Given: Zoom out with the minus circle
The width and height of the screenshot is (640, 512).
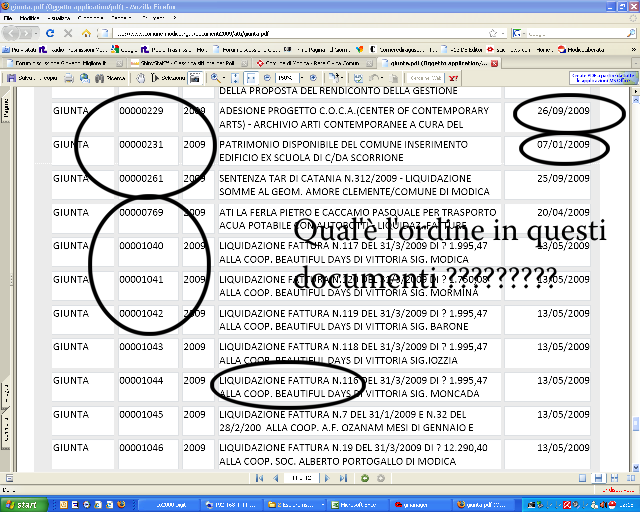Looking at the screenshot, I should pyautogui.click(x=267, y=78).
